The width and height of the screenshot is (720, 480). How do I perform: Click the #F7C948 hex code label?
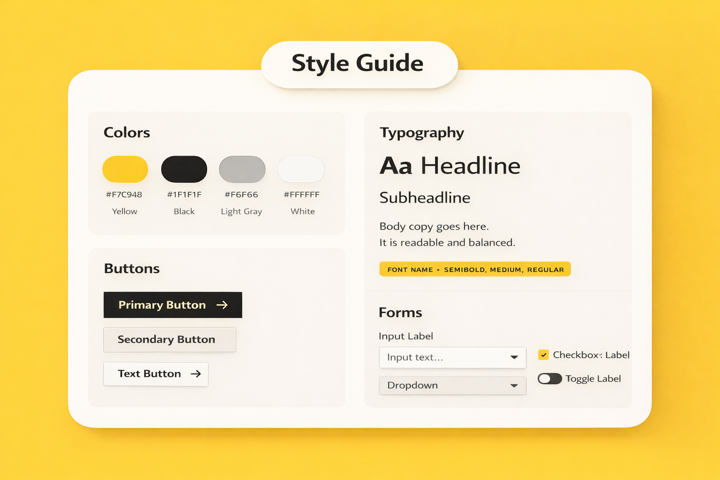click(x=124, y=195)
